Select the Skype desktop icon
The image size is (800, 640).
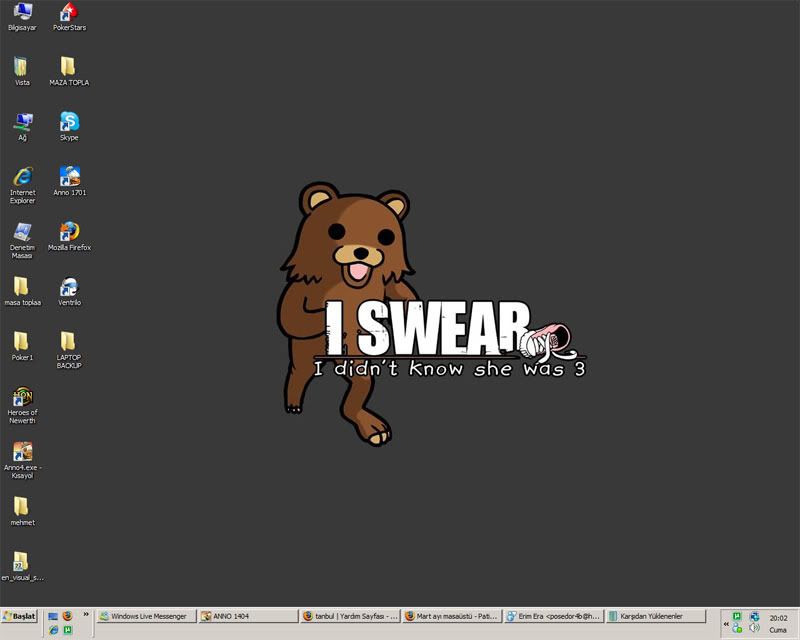click(x=69, y=122)
